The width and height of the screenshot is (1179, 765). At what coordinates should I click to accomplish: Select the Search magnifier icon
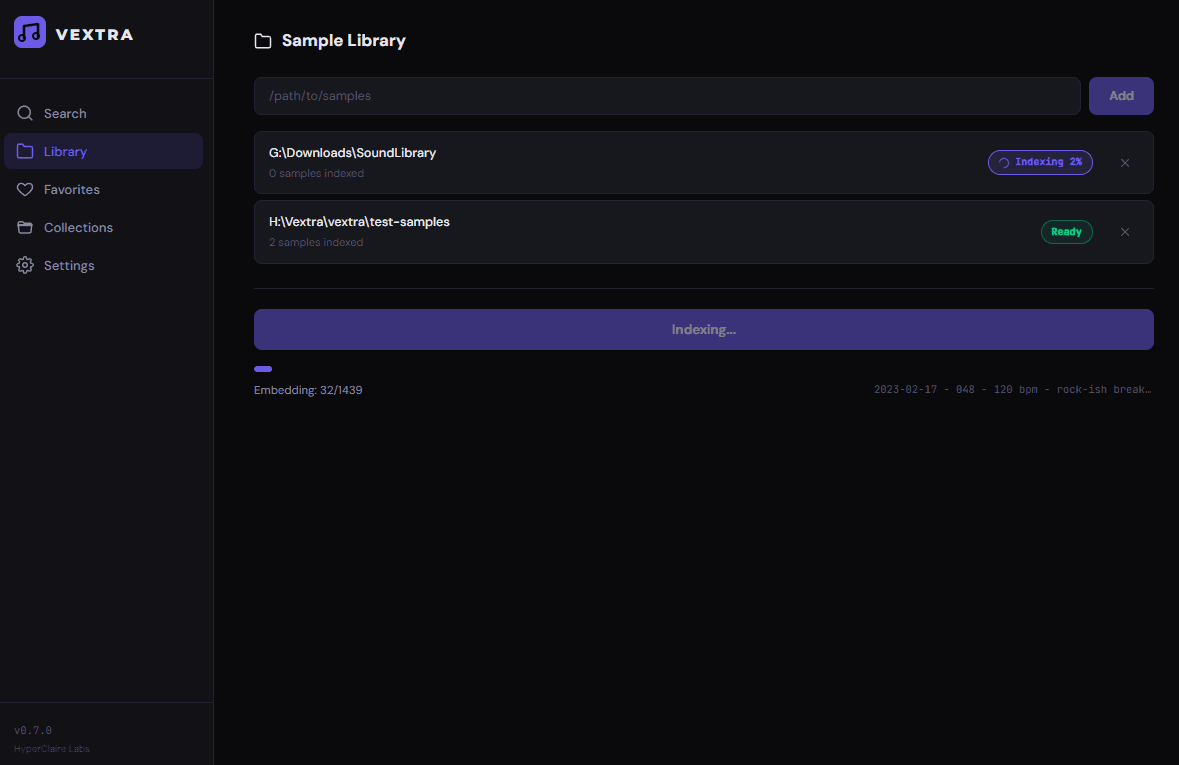click(25, 113)
